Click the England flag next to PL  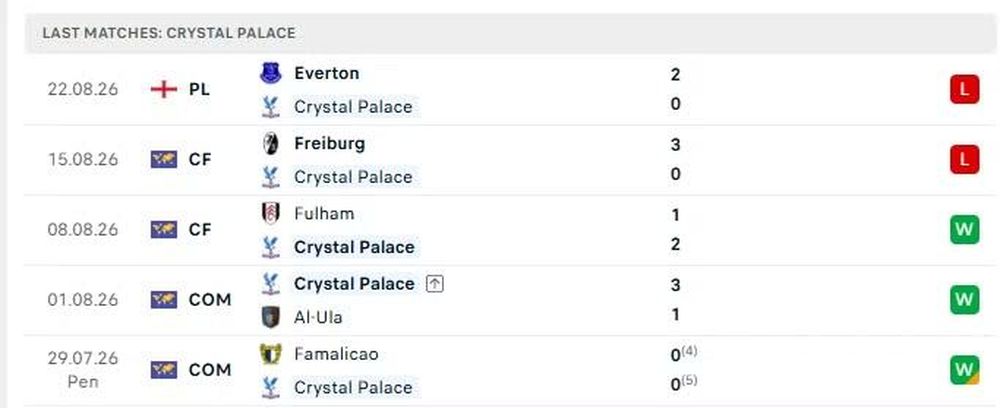[x=164, y=89]
